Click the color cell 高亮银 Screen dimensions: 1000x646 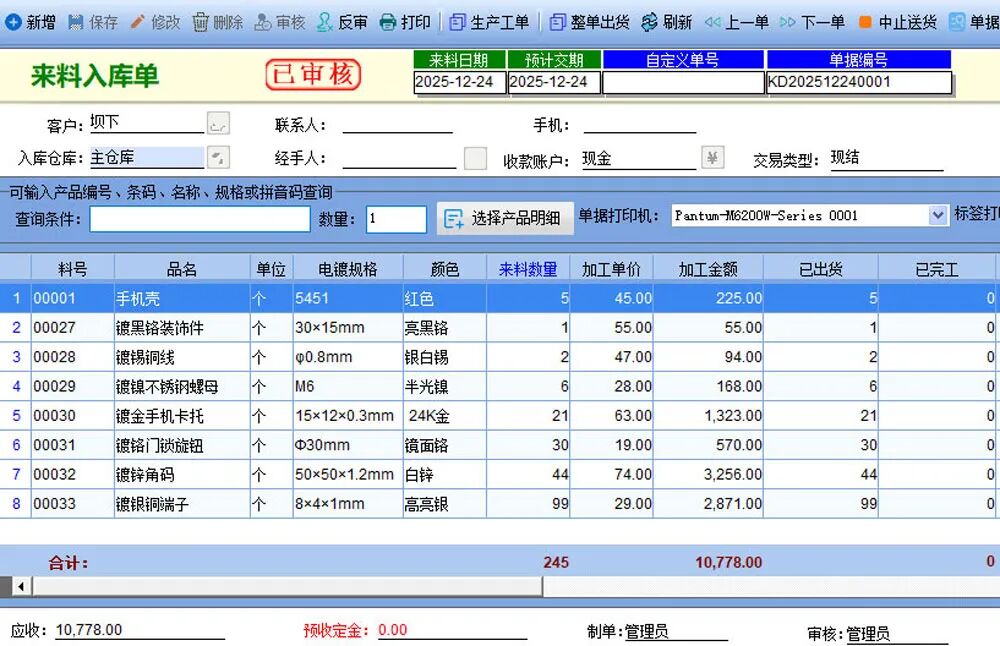[445, 504]
